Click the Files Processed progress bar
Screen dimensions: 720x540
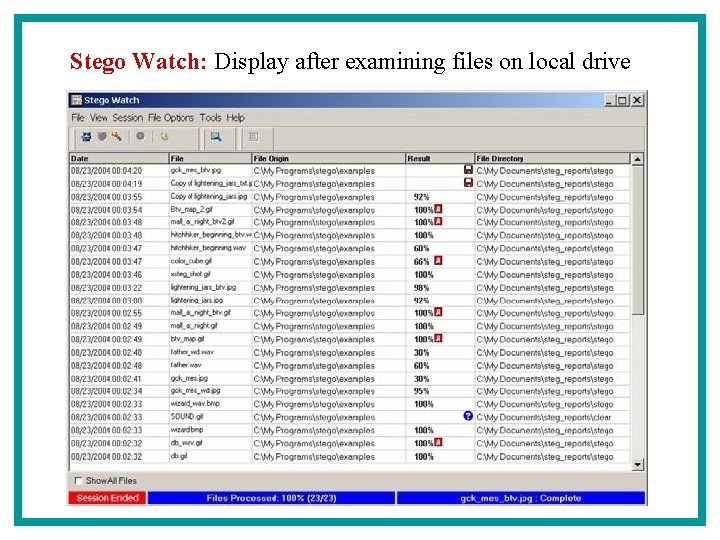point(271,498)
